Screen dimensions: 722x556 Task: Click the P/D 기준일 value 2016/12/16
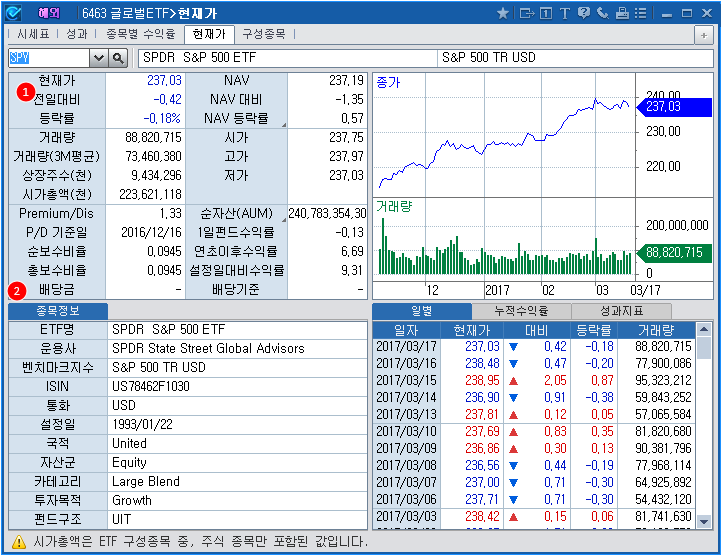[x=151, y=232]
